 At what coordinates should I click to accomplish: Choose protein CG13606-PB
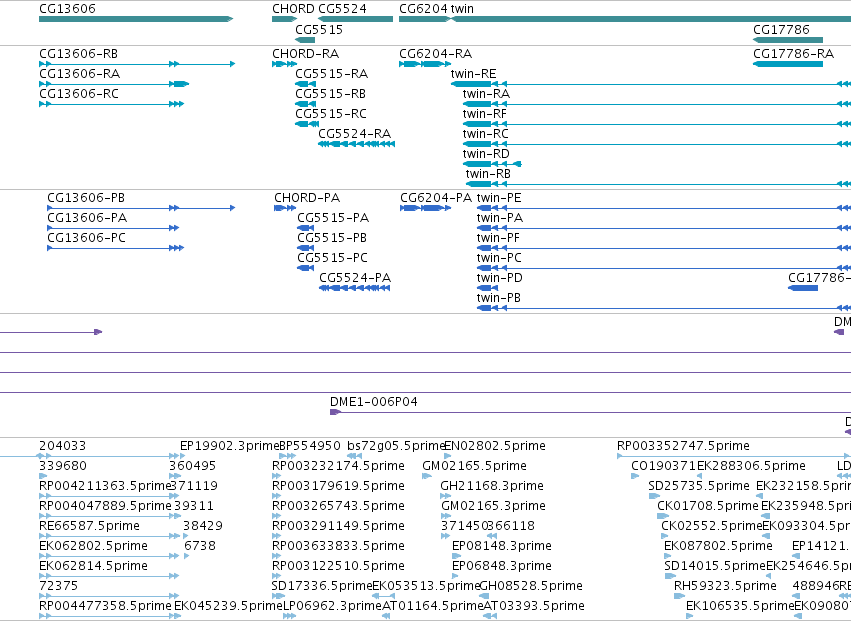(86, 198)
